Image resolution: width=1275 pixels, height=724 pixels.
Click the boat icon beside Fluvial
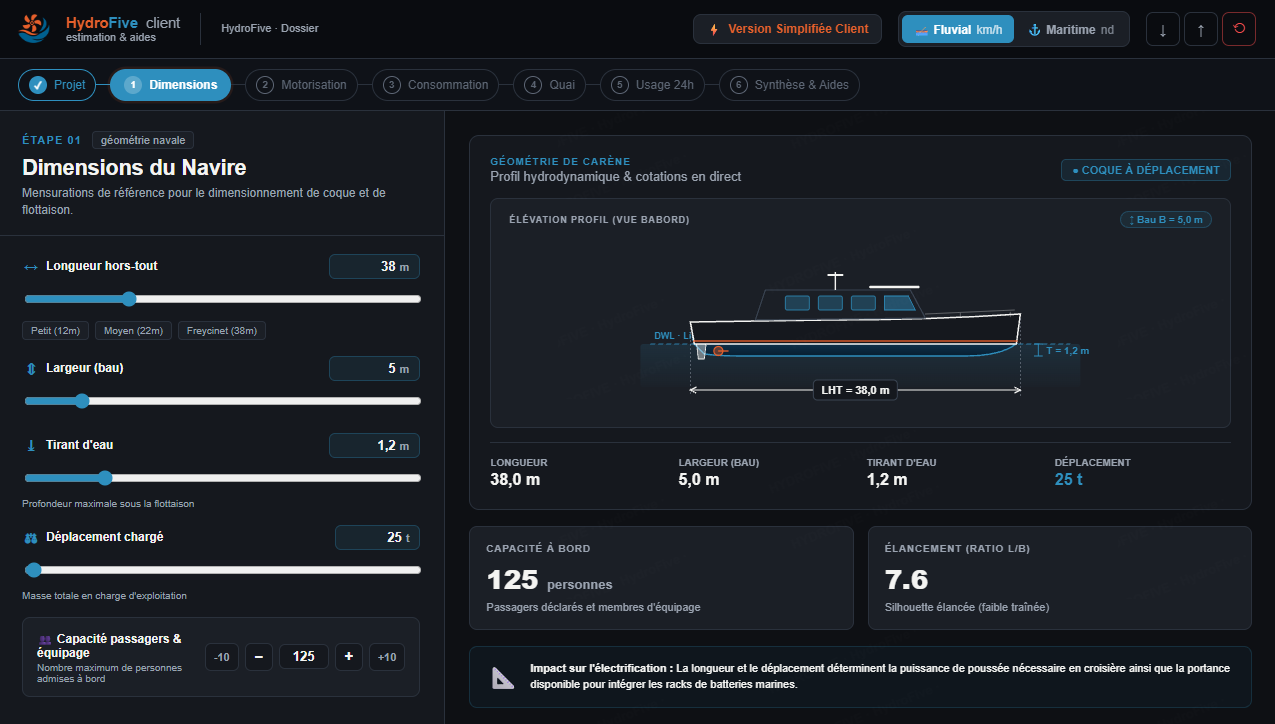coord(921,30)
